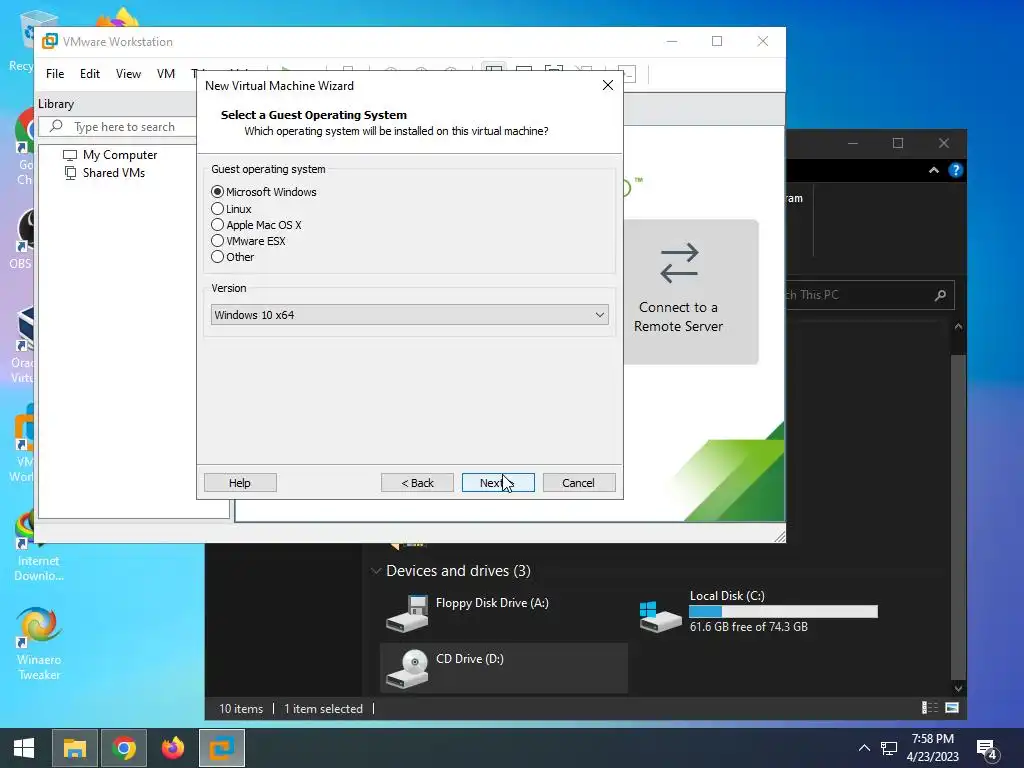
Task: Open the View menu in VMware Workstation
Action: tap(128, 74)
